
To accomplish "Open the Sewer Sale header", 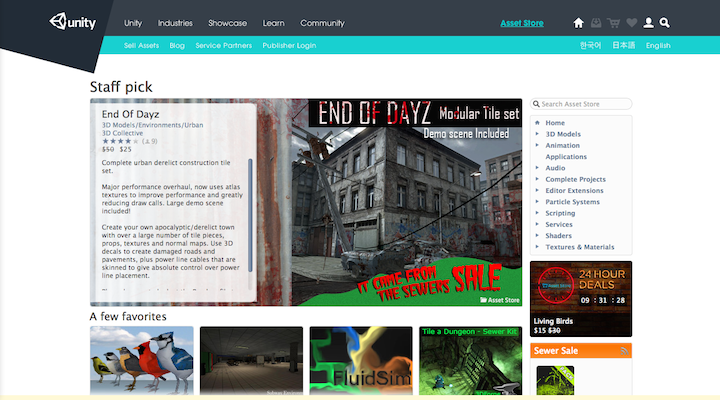I will click(581, 350).
